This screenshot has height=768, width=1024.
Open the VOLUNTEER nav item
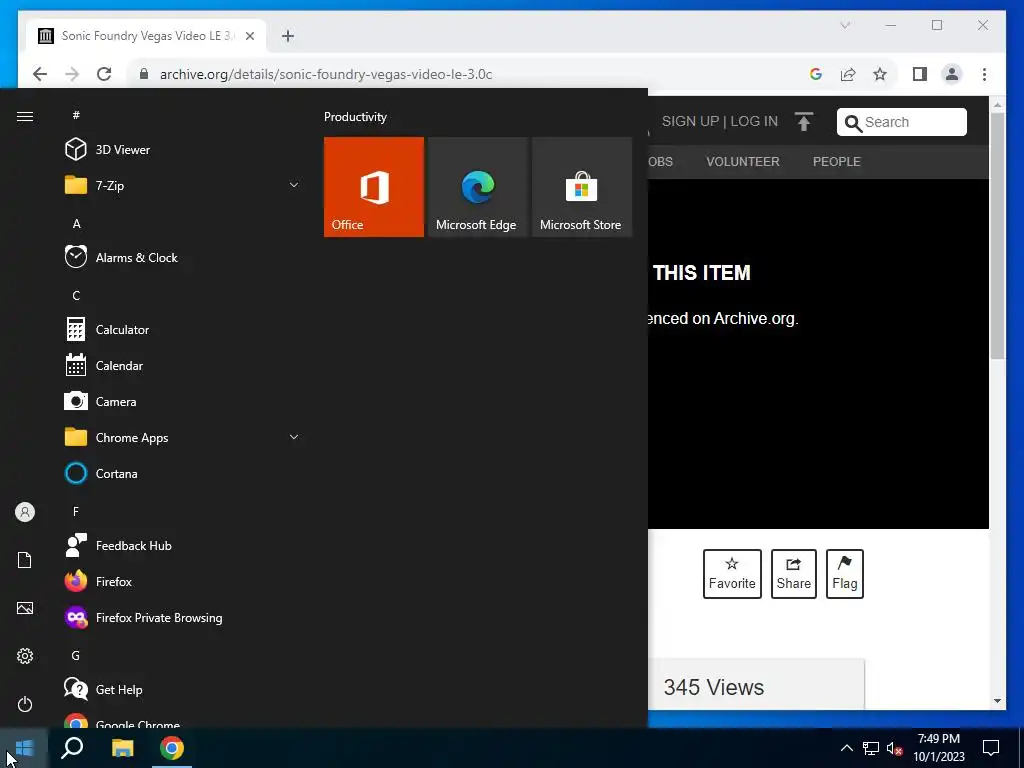(x=743, y=161)
